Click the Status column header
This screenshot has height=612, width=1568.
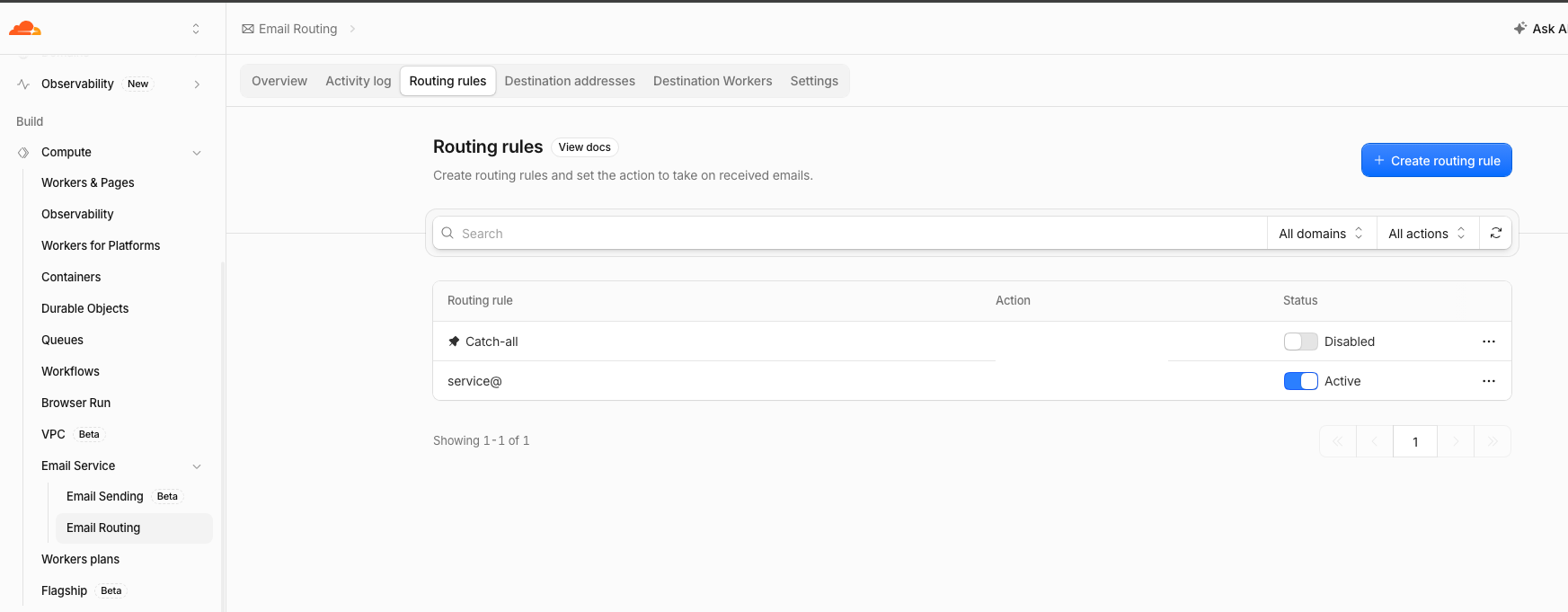1300,300
